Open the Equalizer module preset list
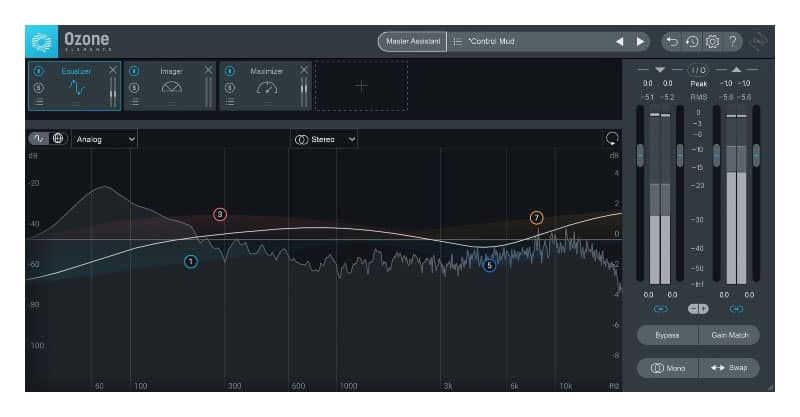Image resolution: width=800 pixels, height=417 pixels. coord(39,102)
